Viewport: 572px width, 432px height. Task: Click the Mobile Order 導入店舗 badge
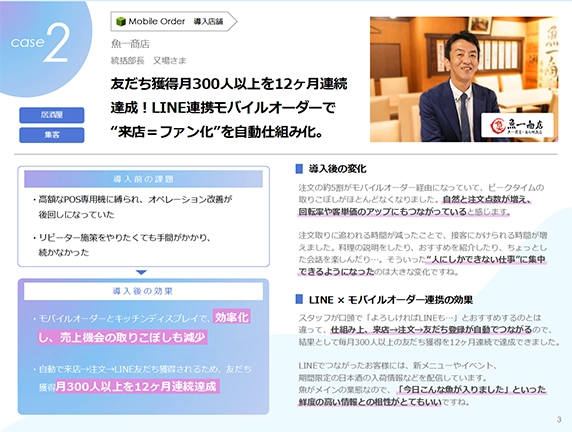pos(174,22)
